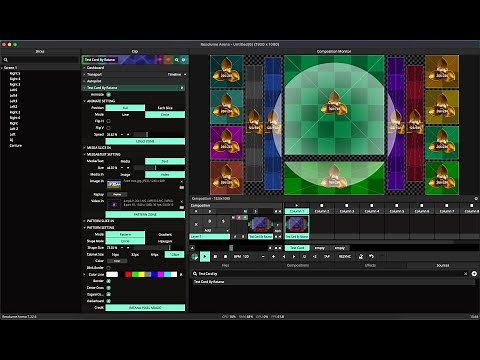Toggle the Center Cross checkbox
Image resolution: width=480 pixels, height=360 pixels.
pyautogui.click(x=108, y=288)
